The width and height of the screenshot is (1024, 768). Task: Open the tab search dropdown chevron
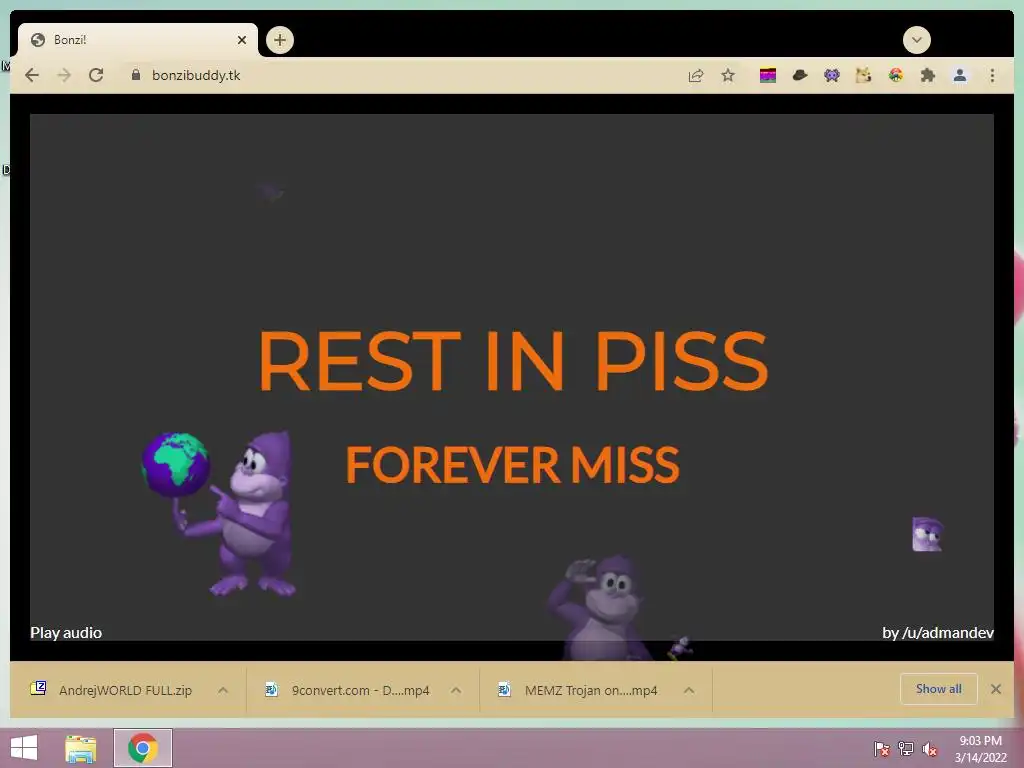[x=917, y=40]
